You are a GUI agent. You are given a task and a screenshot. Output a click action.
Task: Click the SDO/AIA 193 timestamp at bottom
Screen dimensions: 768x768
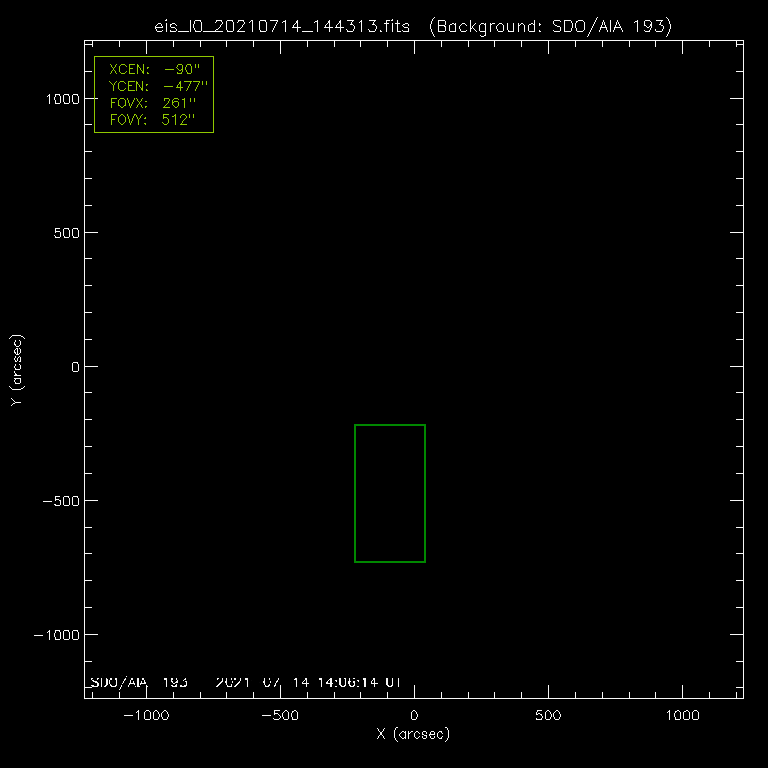(x=246, y=682)
